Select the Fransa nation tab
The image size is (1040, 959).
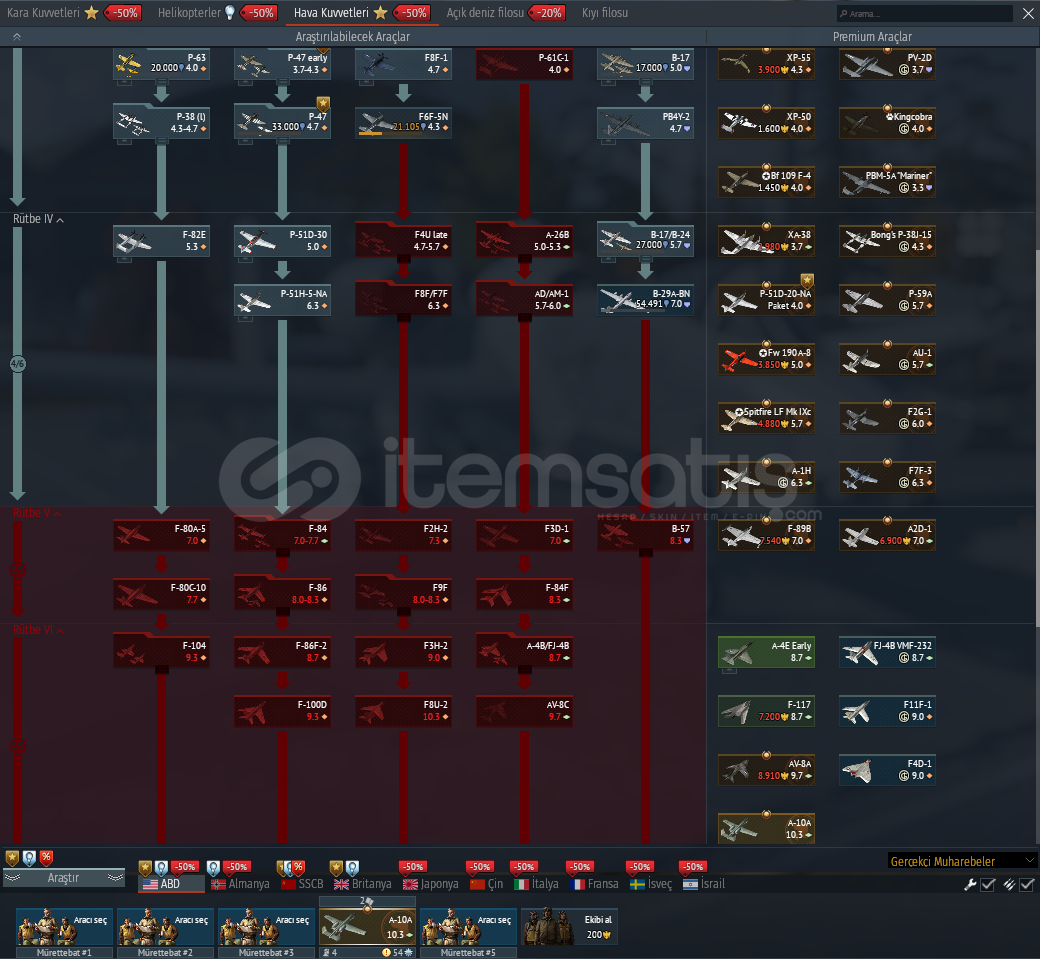[x=594, y=883]
